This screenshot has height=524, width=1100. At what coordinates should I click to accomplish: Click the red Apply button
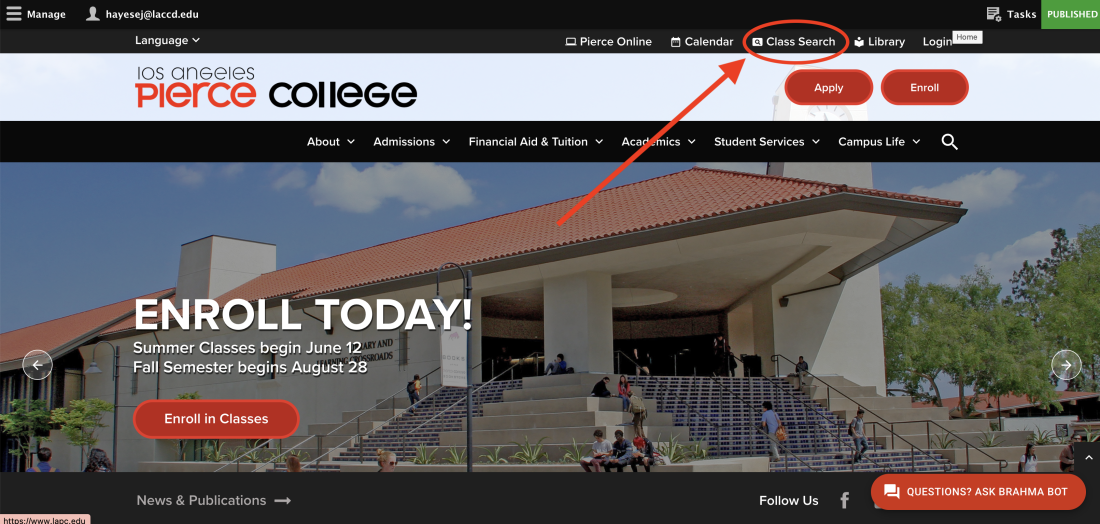[x=829, y=88]
